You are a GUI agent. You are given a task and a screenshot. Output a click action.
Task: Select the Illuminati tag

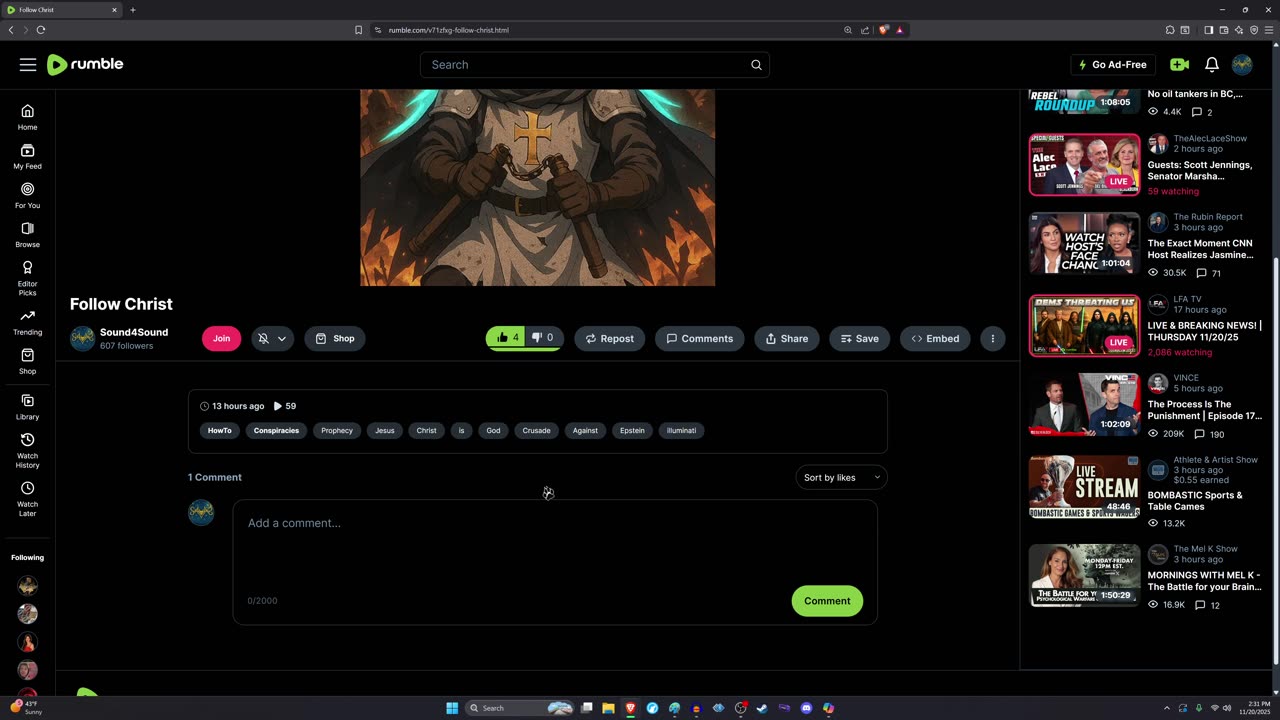681,431
